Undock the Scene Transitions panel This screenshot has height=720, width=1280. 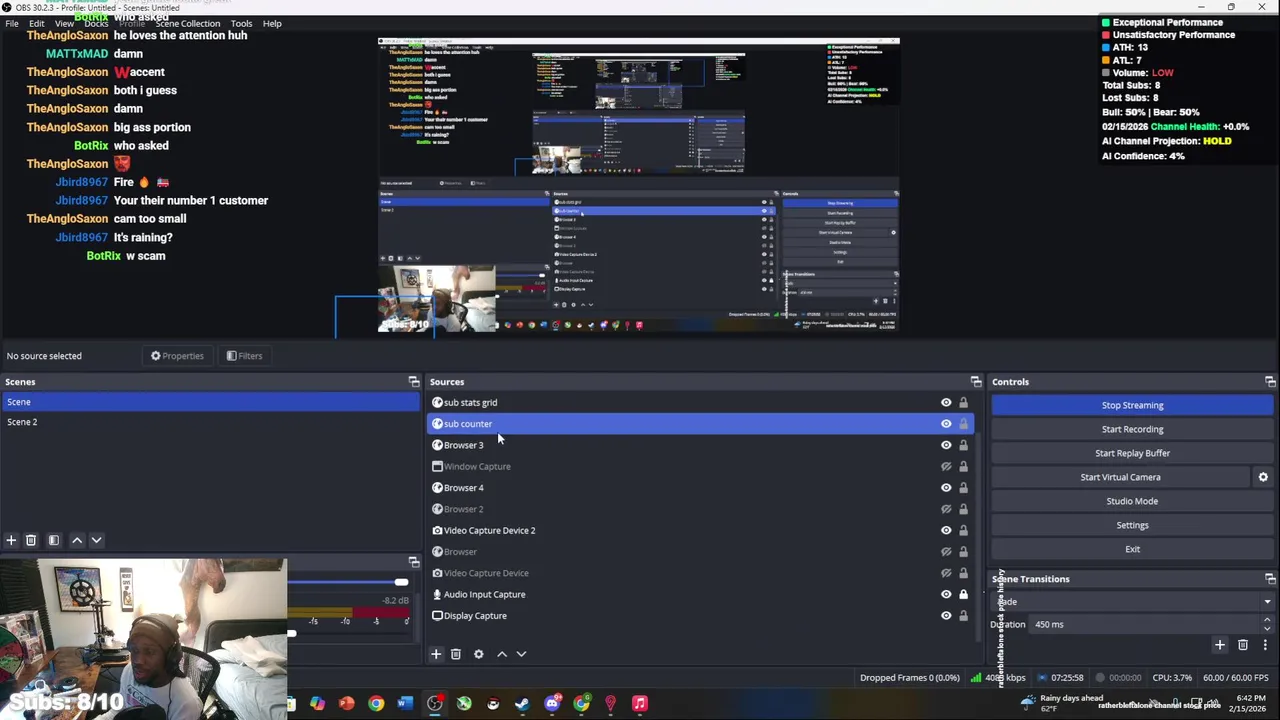click(1270, 579)
